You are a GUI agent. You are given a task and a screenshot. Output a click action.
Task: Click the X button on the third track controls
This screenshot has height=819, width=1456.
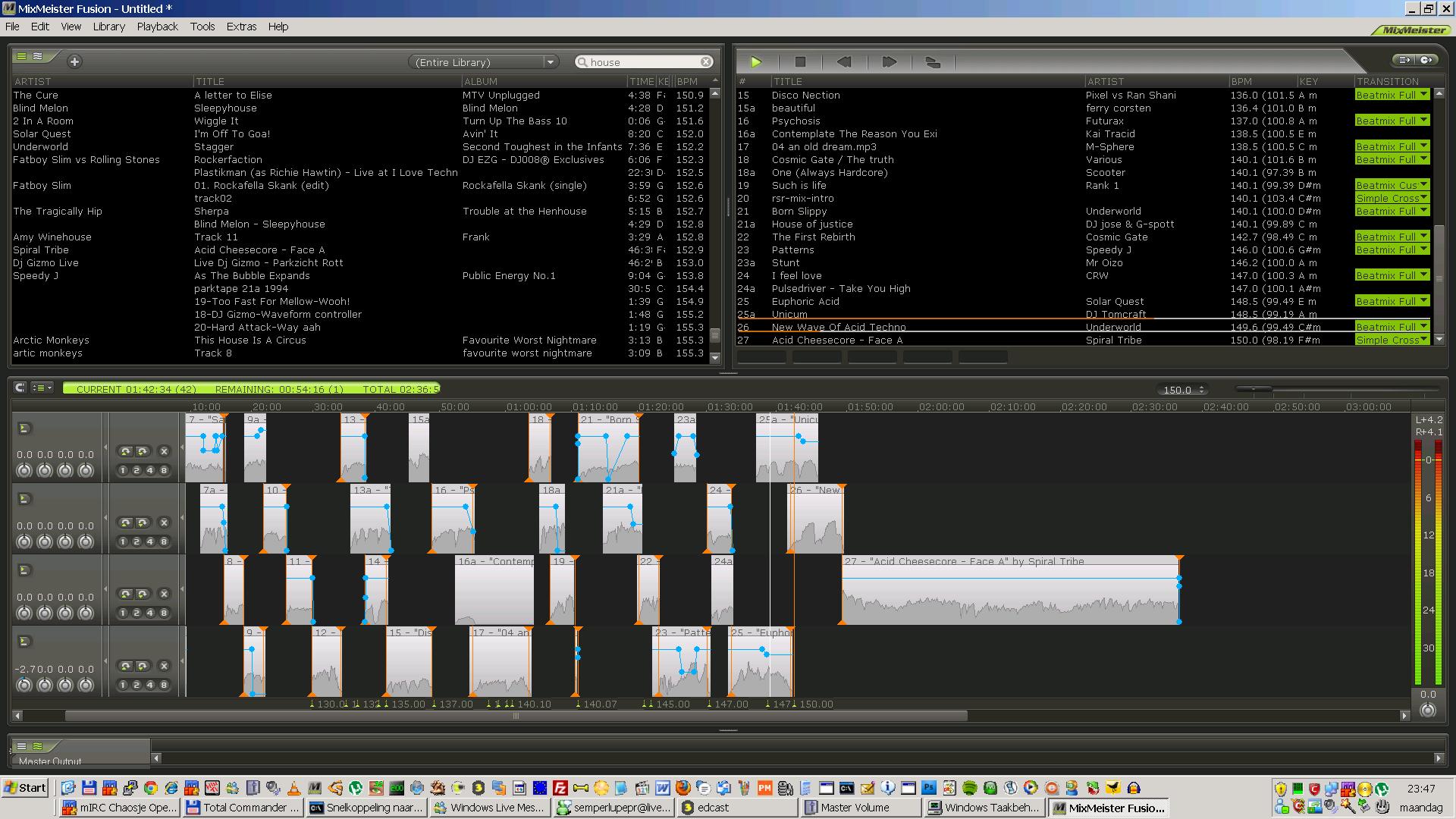click(x=164, y=594)
